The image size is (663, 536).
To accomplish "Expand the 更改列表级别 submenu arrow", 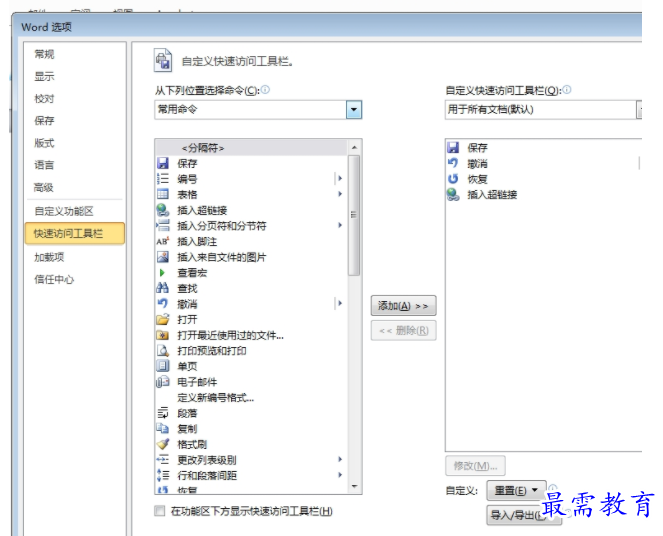I will click(x=340, y=459).
